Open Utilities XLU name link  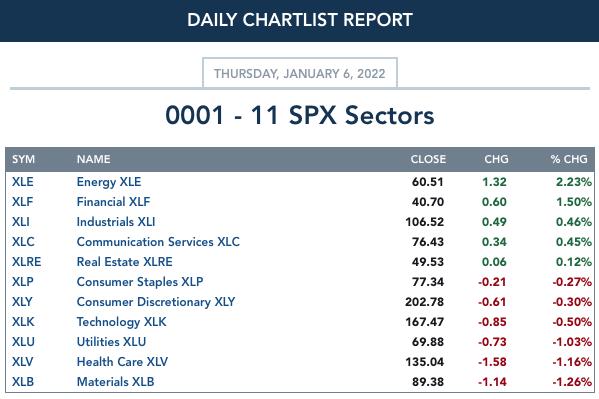click(x=111, y=342)
